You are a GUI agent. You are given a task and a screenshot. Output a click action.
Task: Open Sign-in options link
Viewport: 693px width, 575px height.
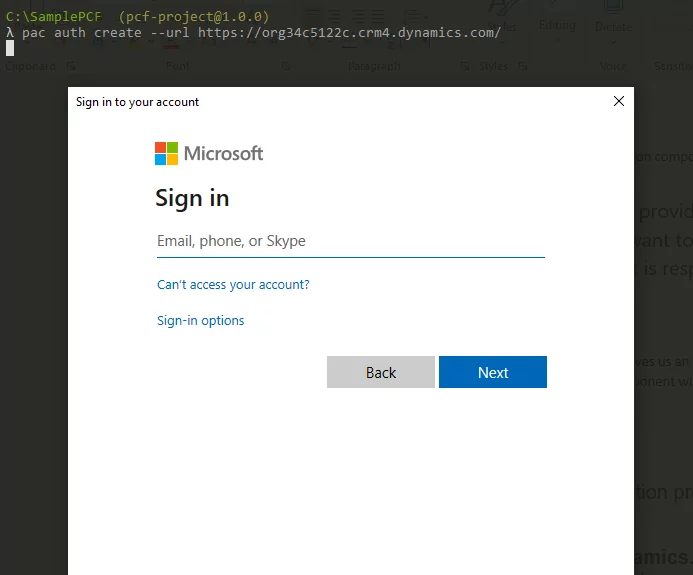pyautogui.click(x=200, y=320)
